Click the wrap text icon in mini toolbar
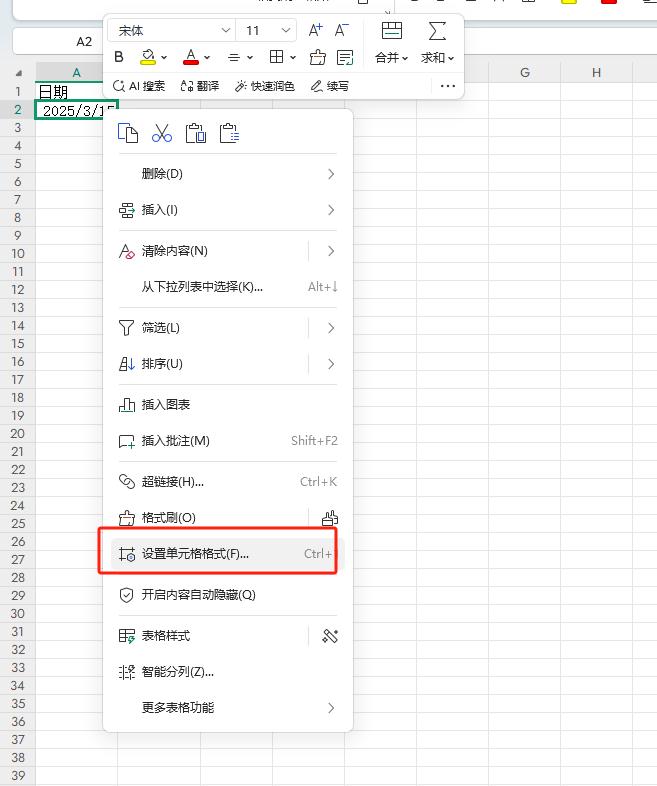Image resolution: width=657 pixels, height=786 pixels. [345, 57]
